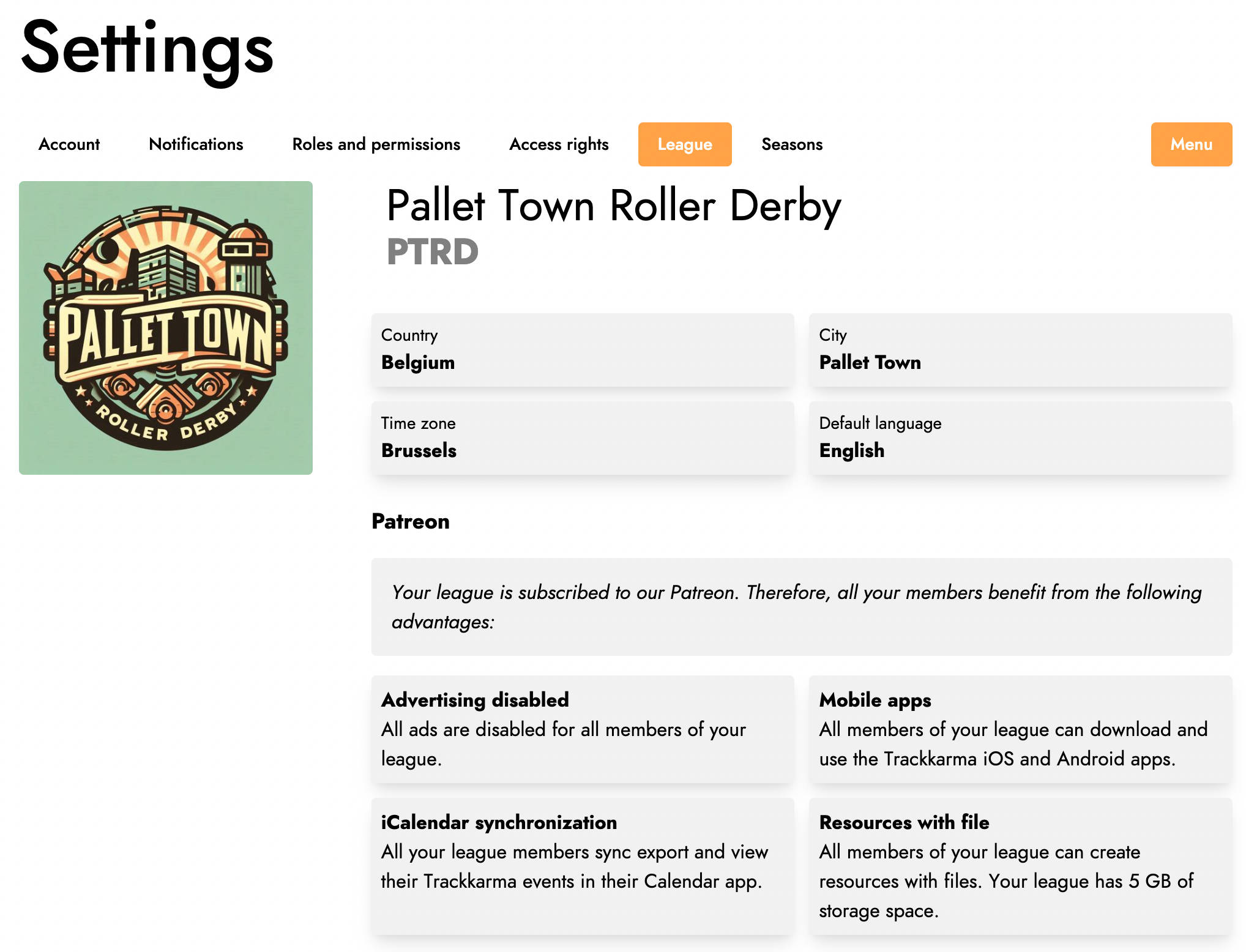This screenshot has height=952, width=1246.
Task: Click the Patreon section heading
Action: 411,521
